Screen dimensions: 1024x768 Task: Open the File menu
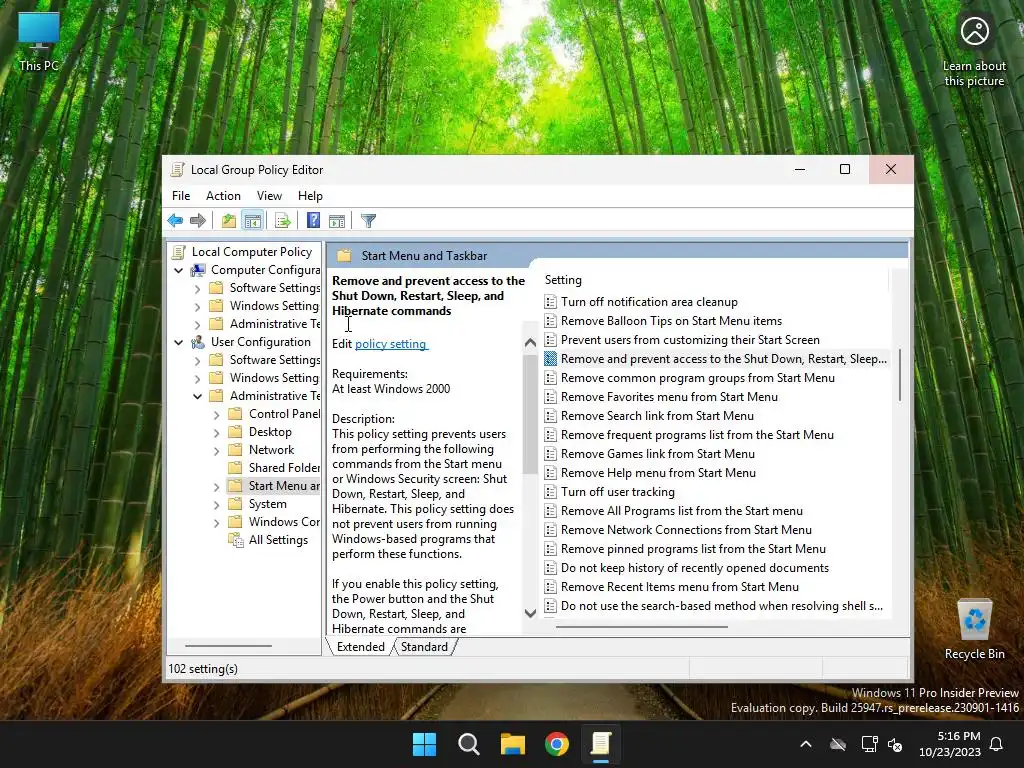pos(181,196)
